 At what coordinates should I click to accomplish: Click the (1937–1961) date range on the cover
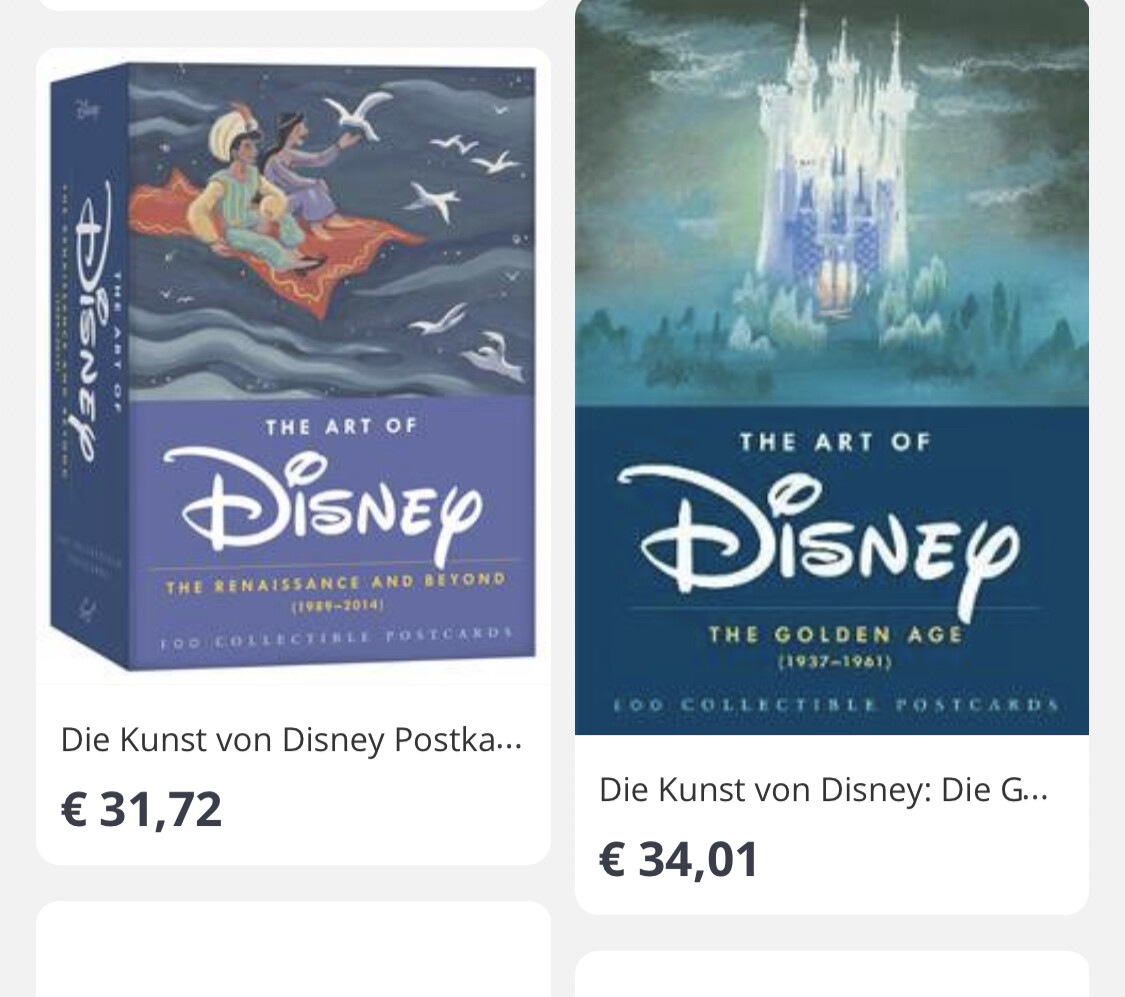(x=833, y=661)
